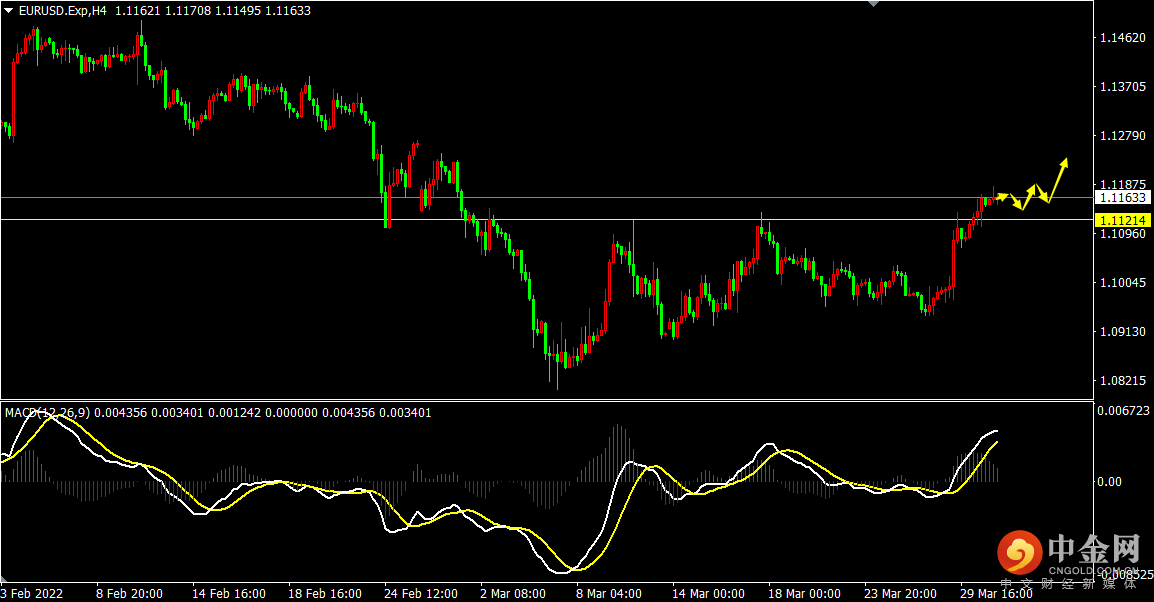Image resolution: width=1154 pixels, height=602 pixels.
Task: Open the chart menu triangle beside EURUSD.Exp
Action: [x=9, y=10]
